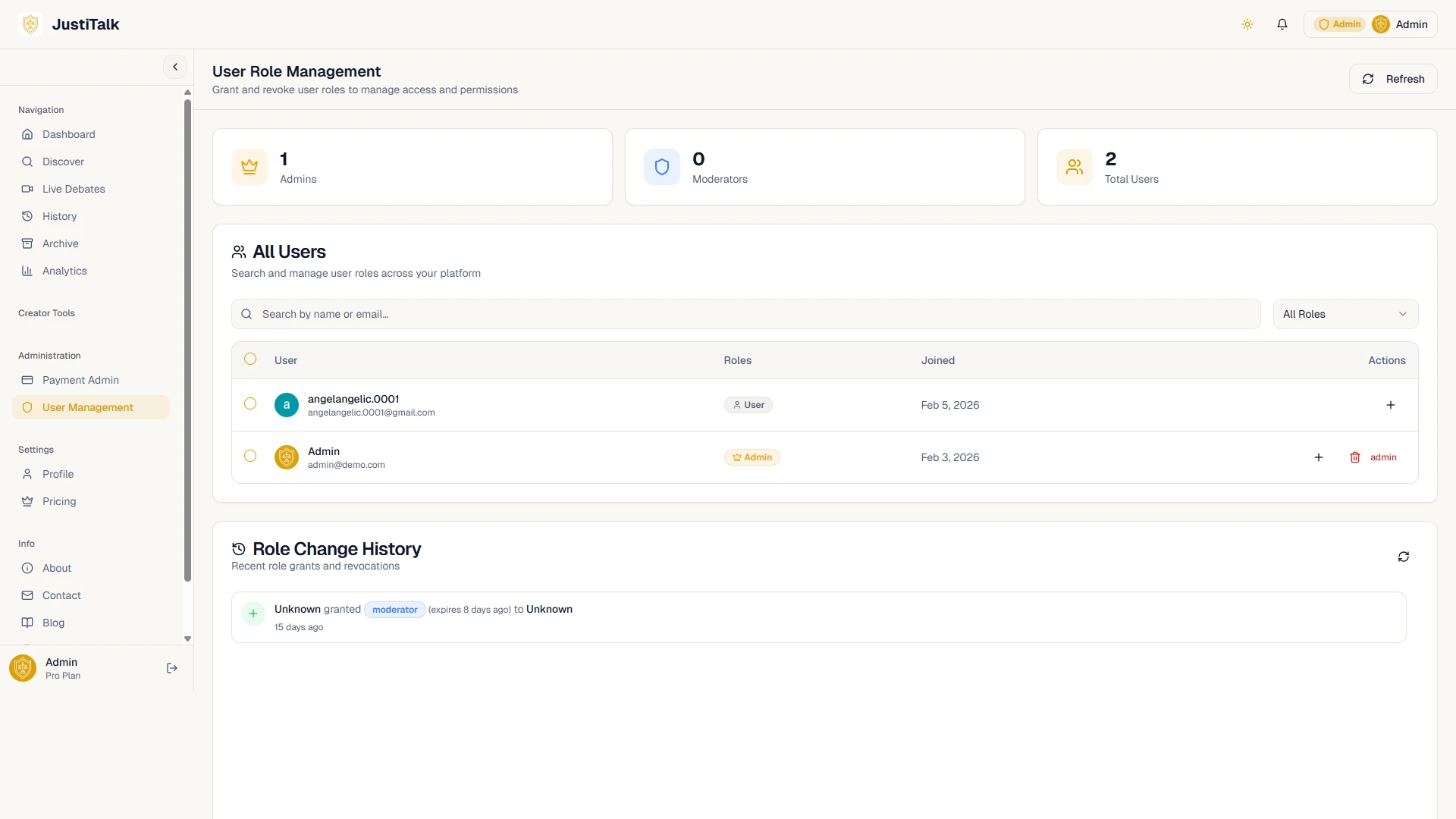Screen dimensions: 1456x819
Task: Select User Management in sidebar
Action: (91, 407)
